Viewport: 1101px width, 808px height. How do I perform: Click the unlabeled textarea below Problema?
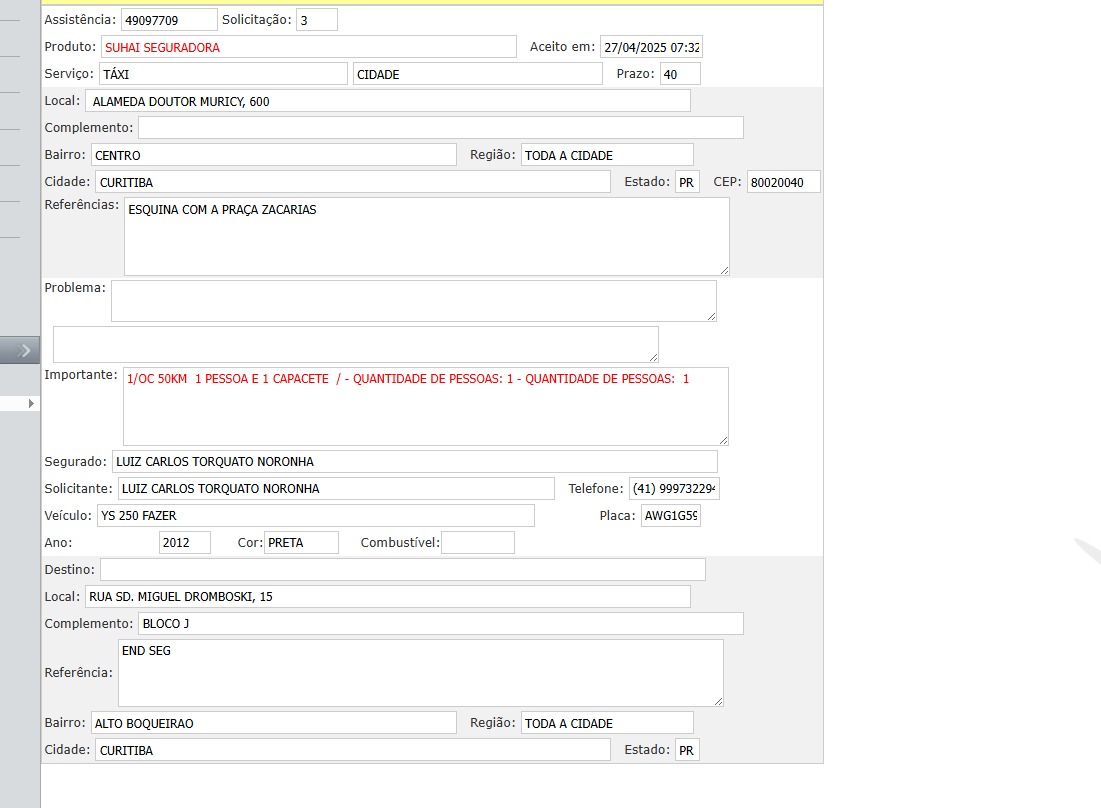(x=355, y=344)
